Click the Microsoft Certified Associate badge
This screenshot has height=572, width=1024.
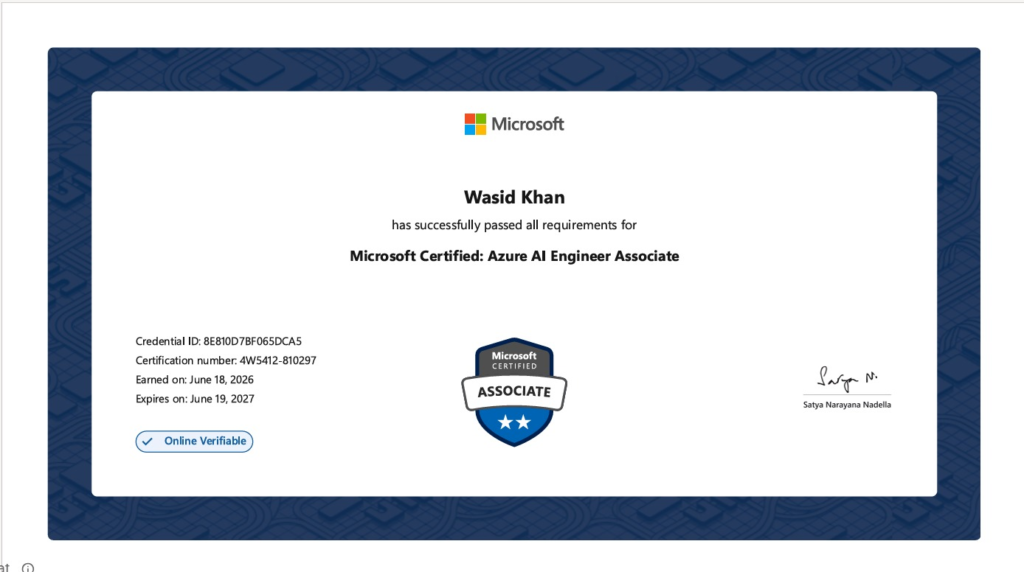514,392
